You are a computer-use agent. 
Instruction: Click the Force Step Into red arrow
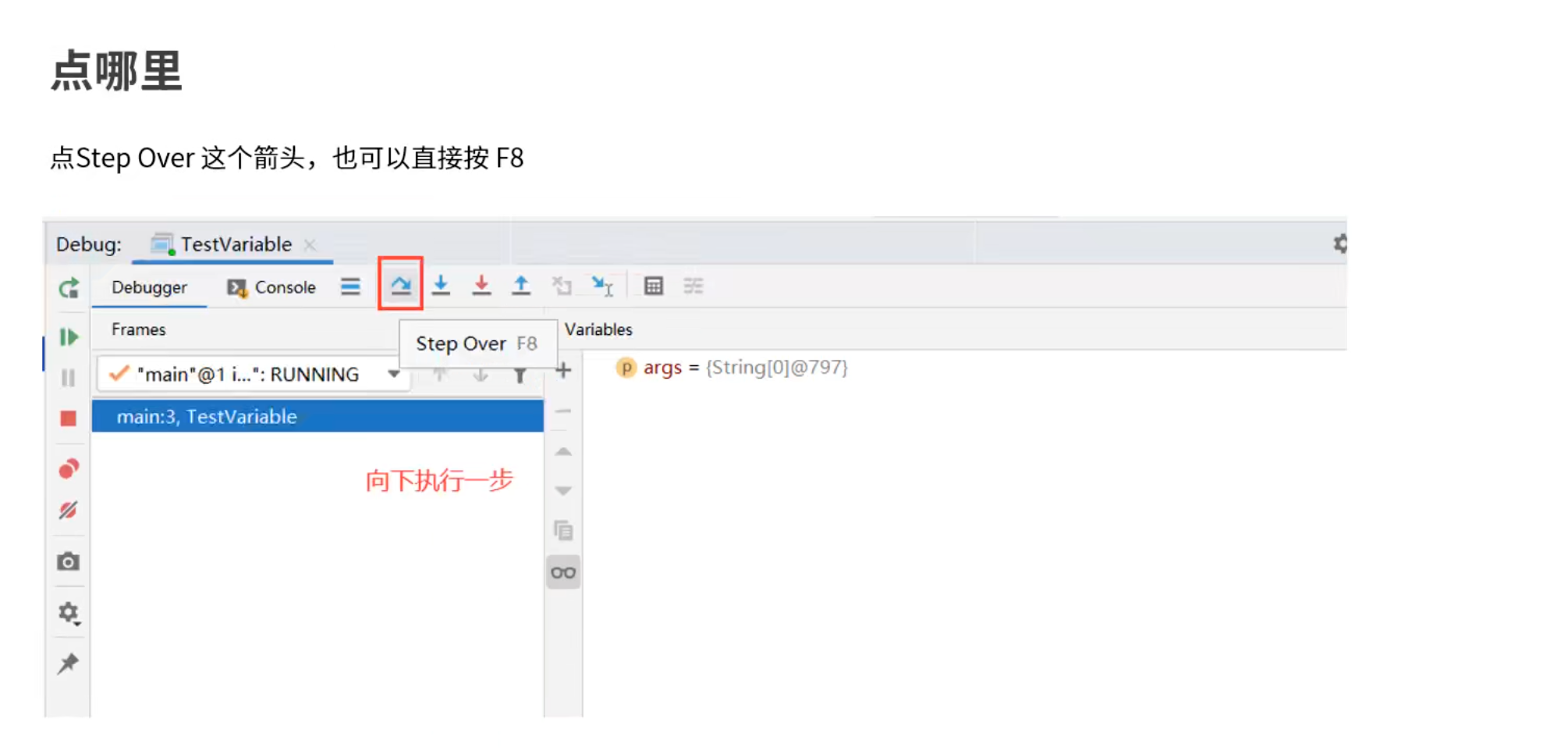click(482, 286)
